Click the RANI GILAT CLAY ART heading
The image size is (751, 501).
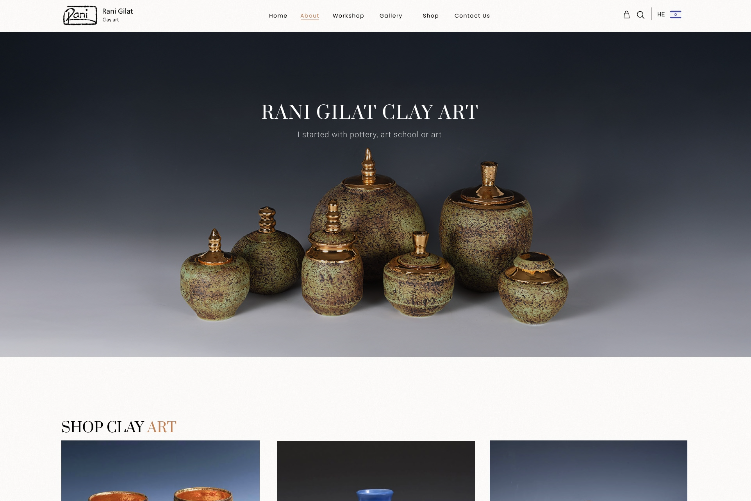(370, 112)
